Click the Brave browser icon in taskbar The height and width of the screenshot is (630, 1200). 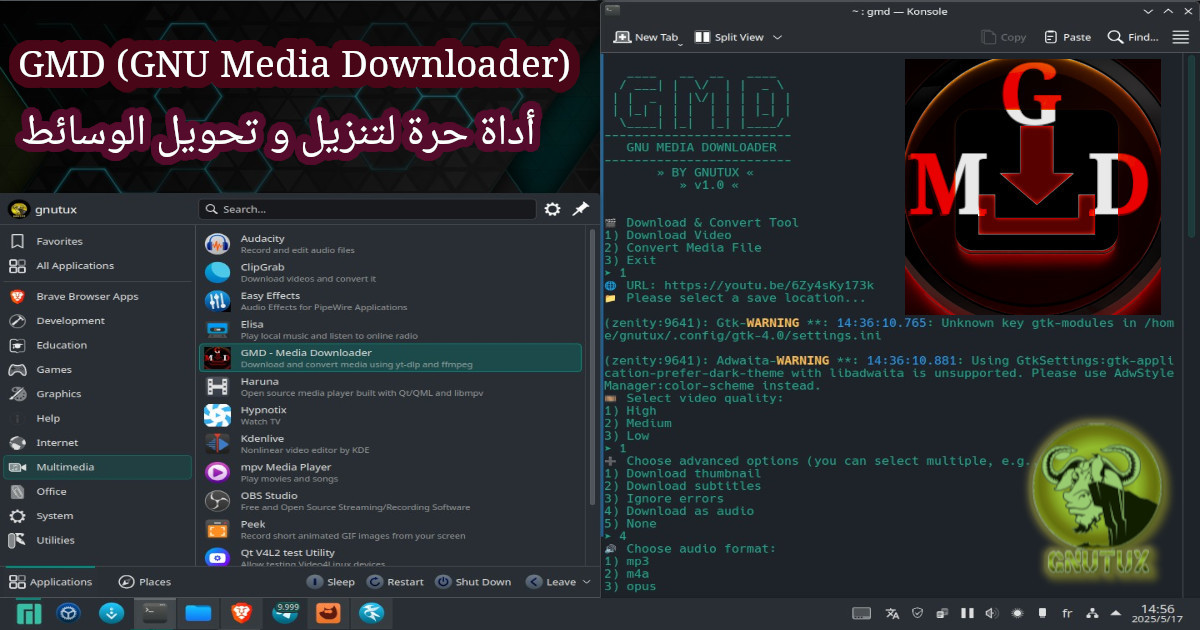point(239,612)
